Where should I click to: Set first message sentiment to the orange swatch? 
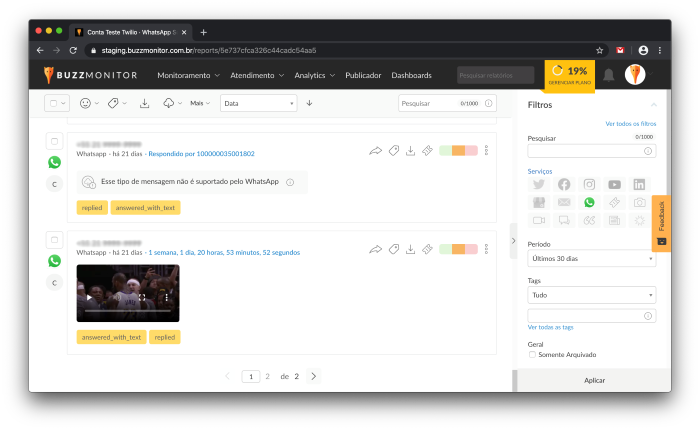click(458, 151)
